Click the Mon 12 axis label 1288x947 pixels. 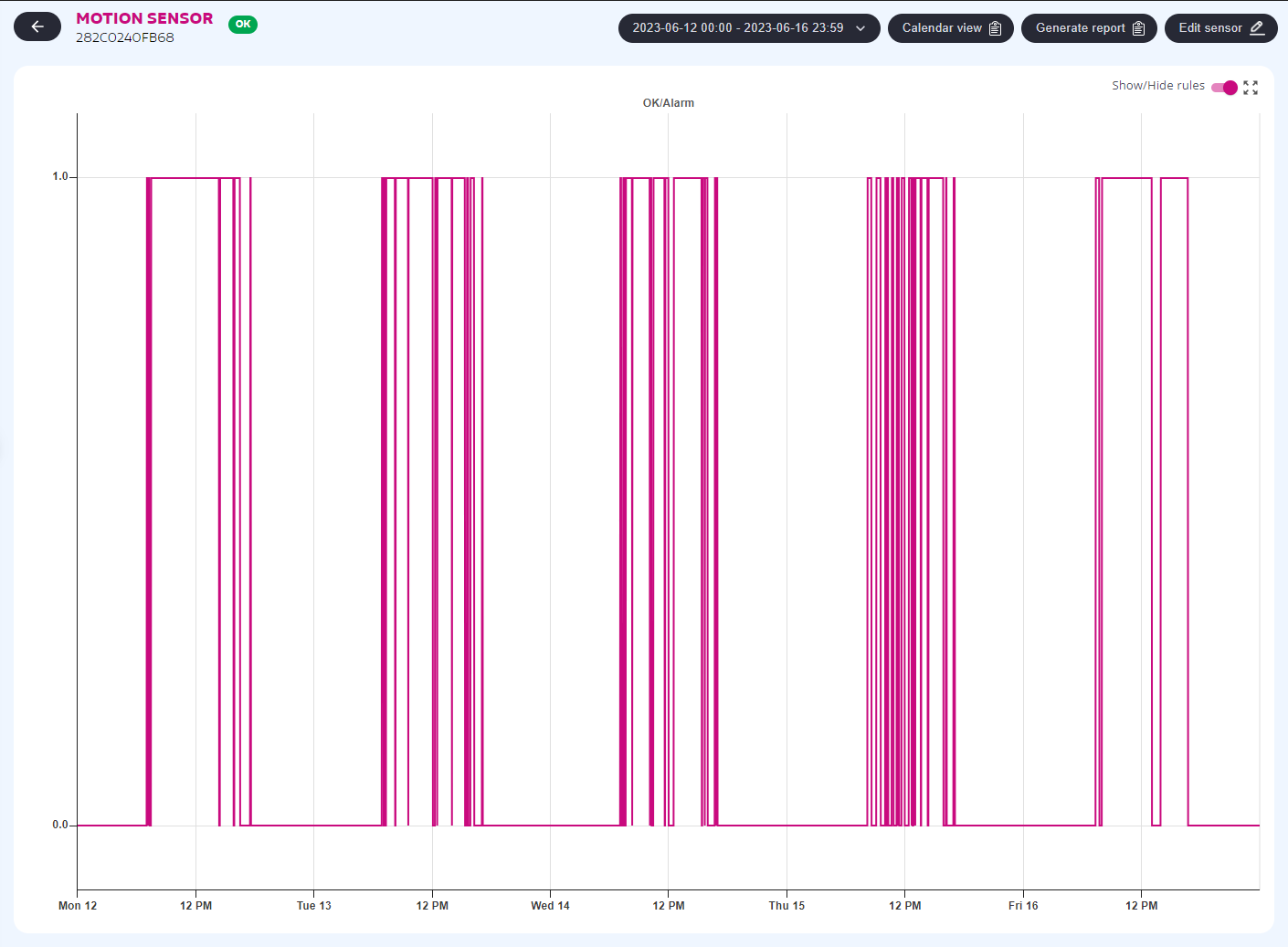tap(78, 906)
